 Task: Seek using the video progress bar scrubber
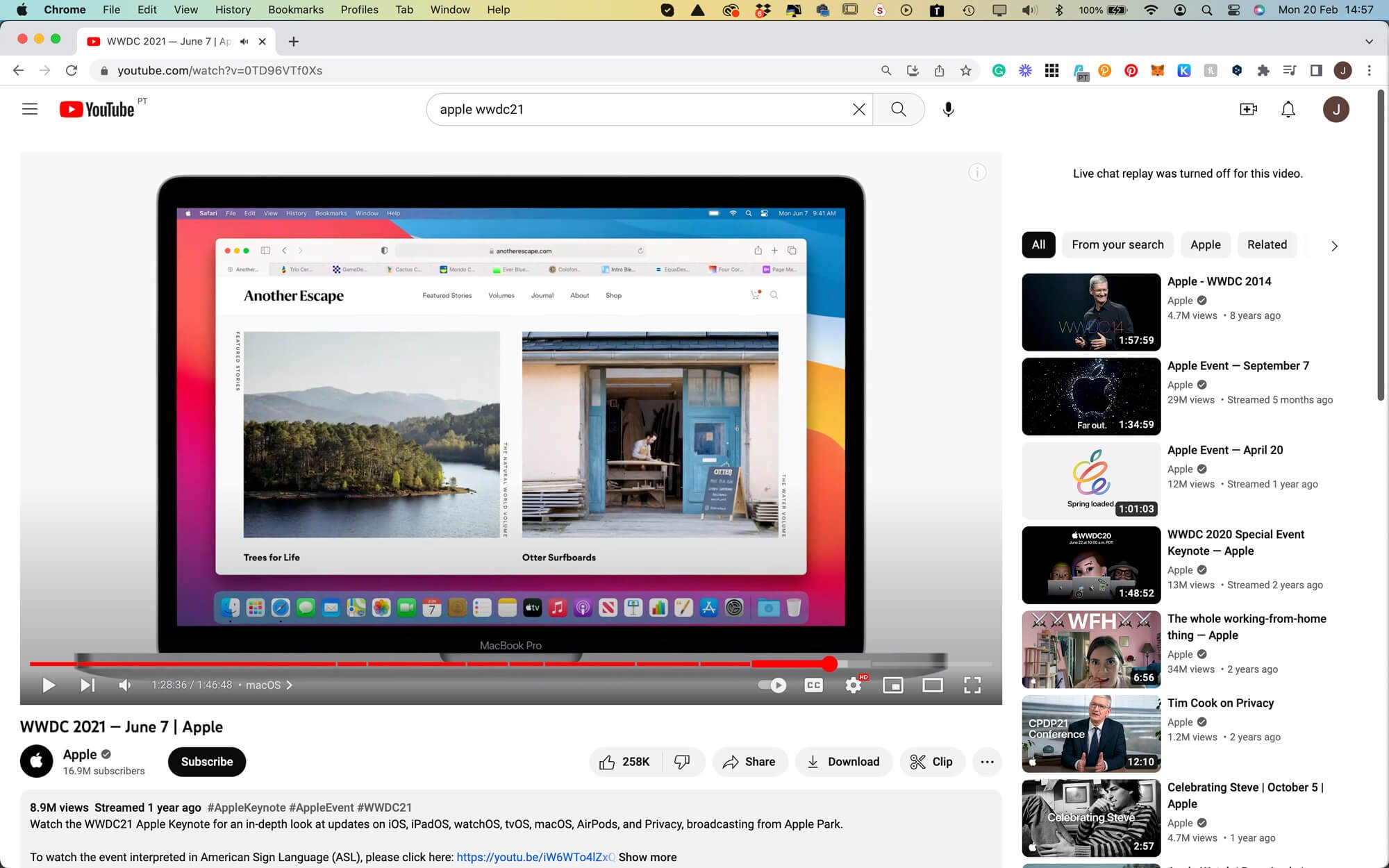[x=829, y=664]
